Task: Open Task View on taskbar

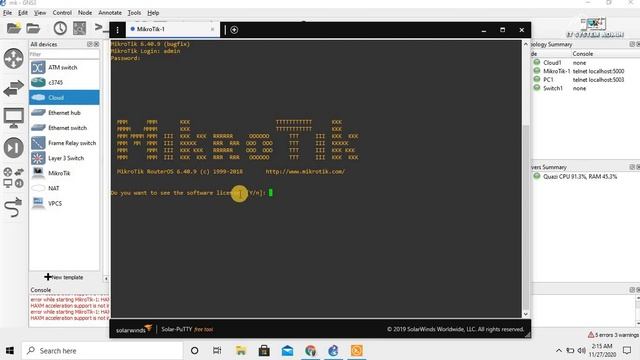Action: point(217,351)
